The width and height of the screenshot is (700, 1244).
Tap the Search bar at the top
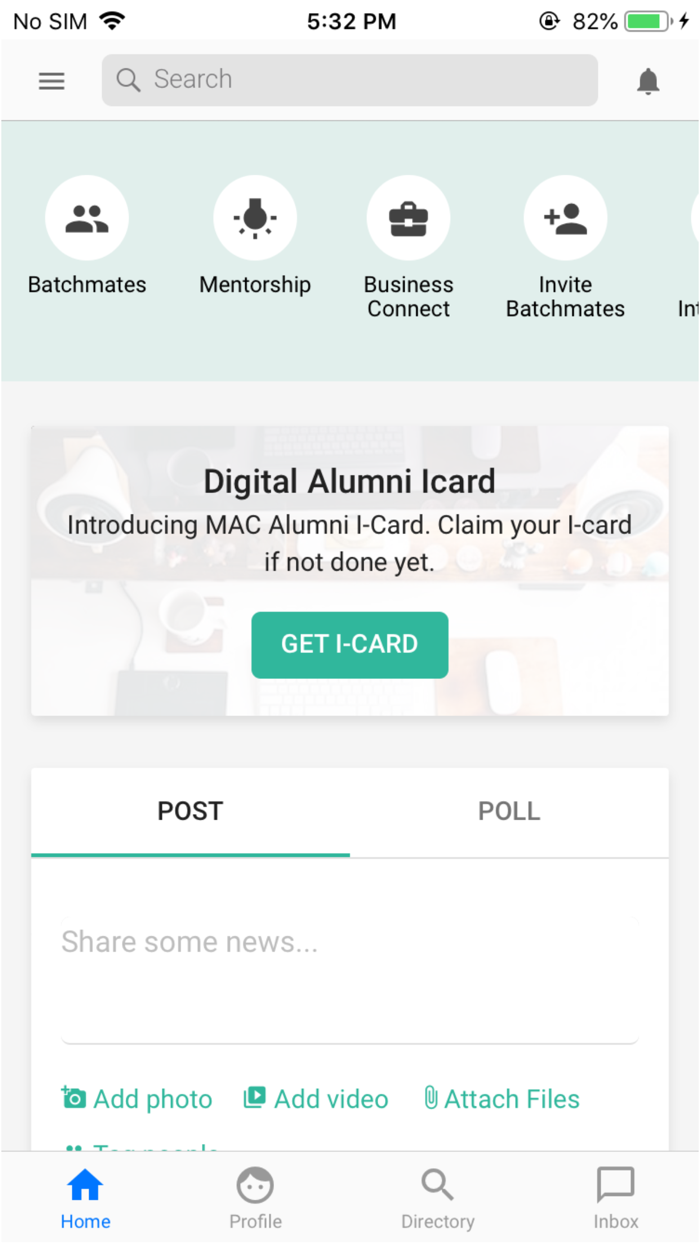point(349,81)
